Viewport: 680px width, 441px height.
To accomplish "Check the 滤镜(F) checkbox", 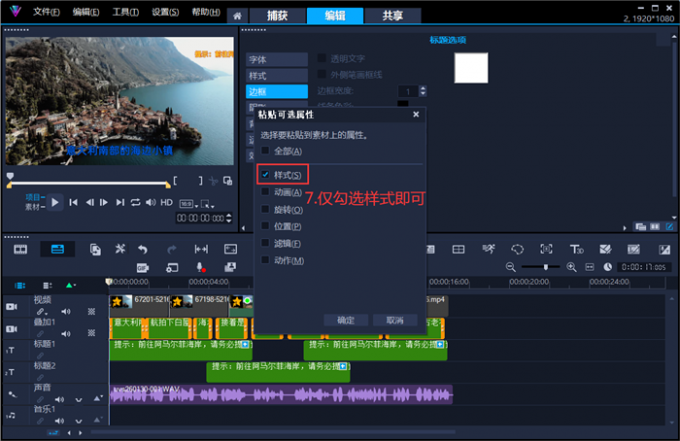I will pyautogui.click(x=265, y=243).
